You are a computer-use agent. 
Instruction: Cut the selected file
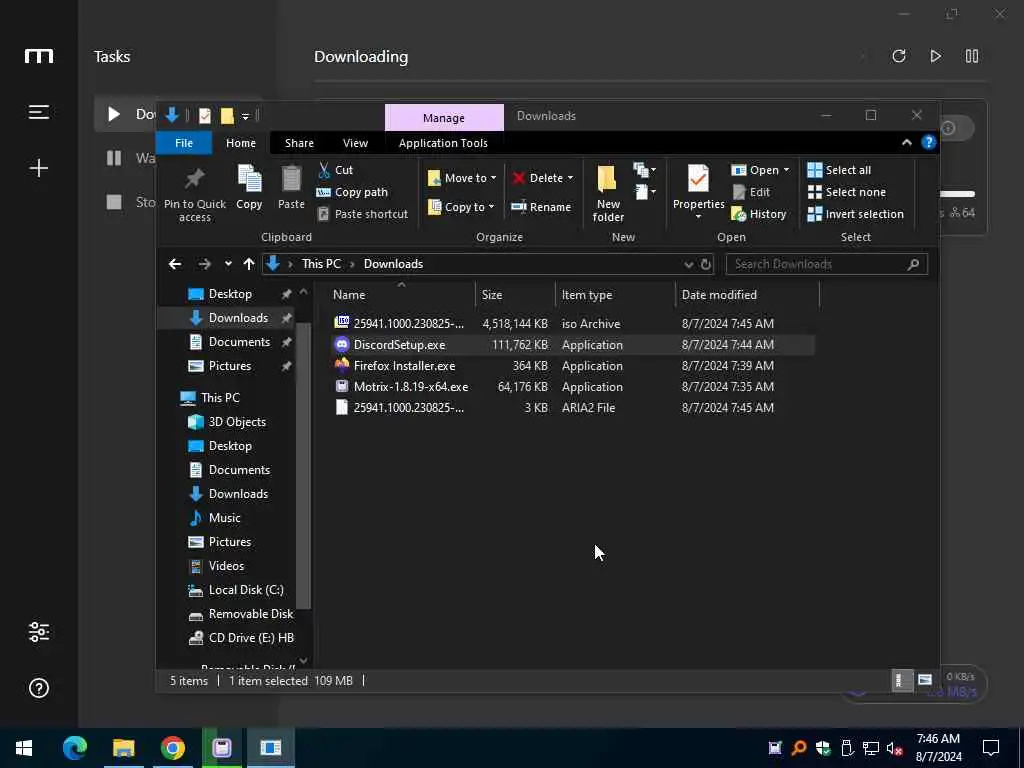(x=335, y=170)
